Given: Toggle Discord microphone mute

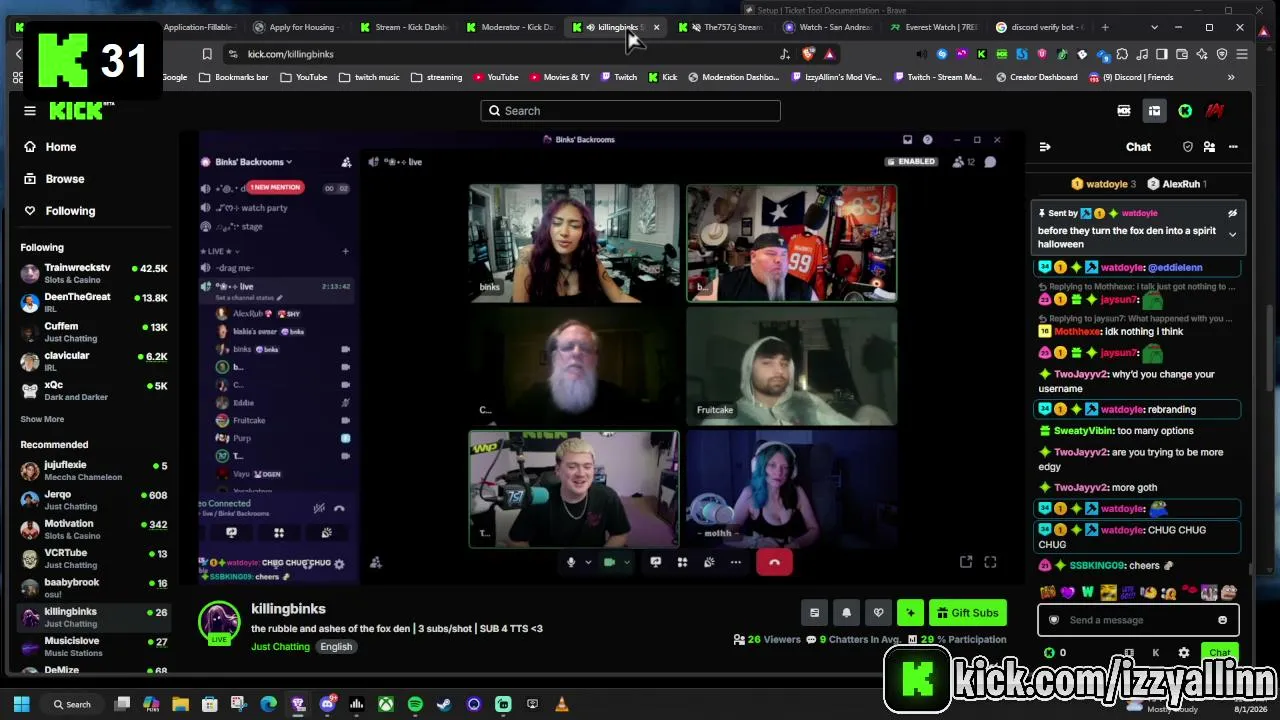Looking at the screenshot, I should (571, 562).
